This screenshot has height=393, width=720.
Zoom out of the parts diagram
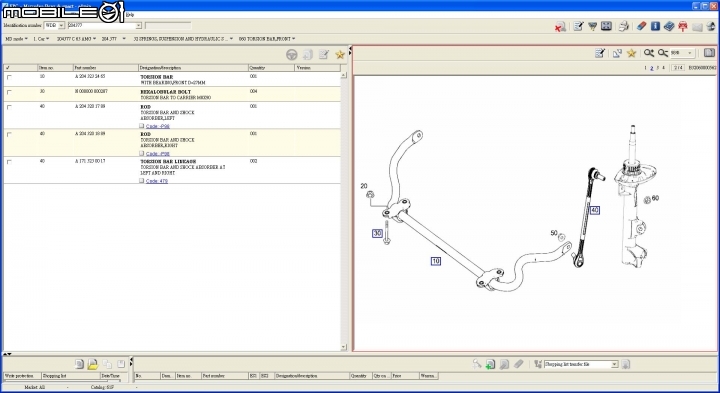662,53
